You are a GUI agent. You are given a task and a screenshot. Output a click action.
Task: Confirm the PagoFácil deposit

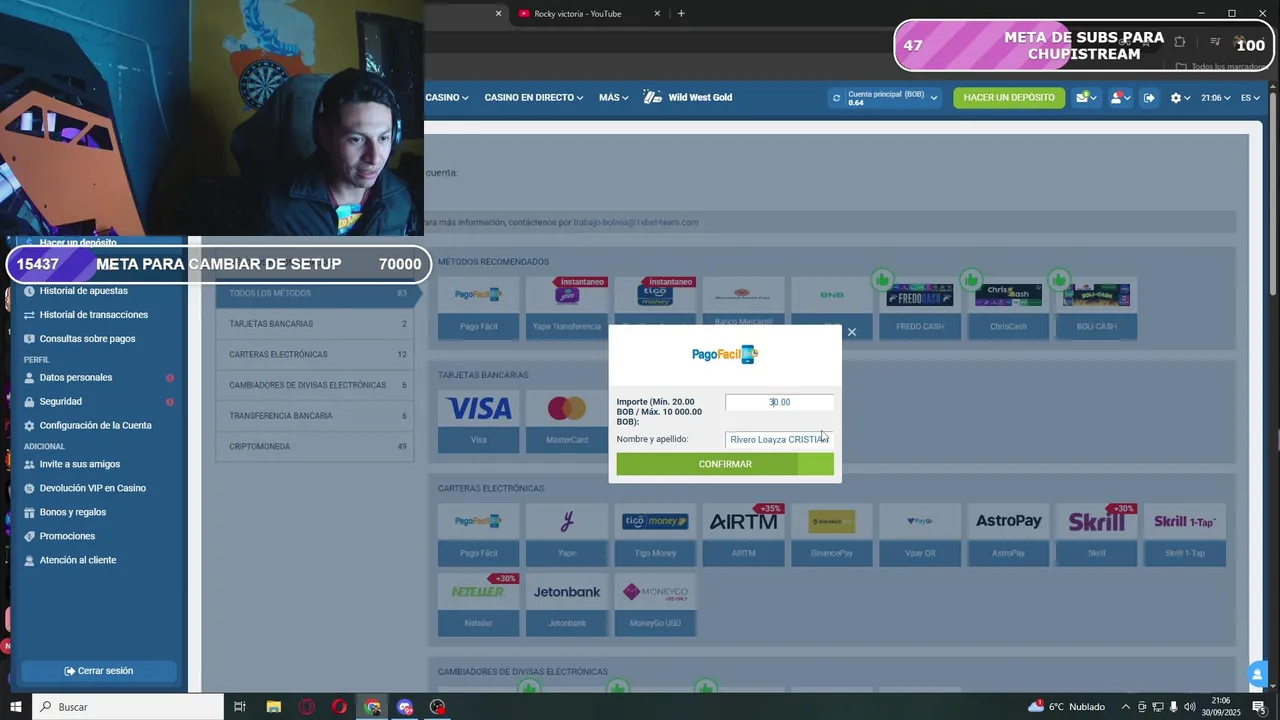coord(725,464)
